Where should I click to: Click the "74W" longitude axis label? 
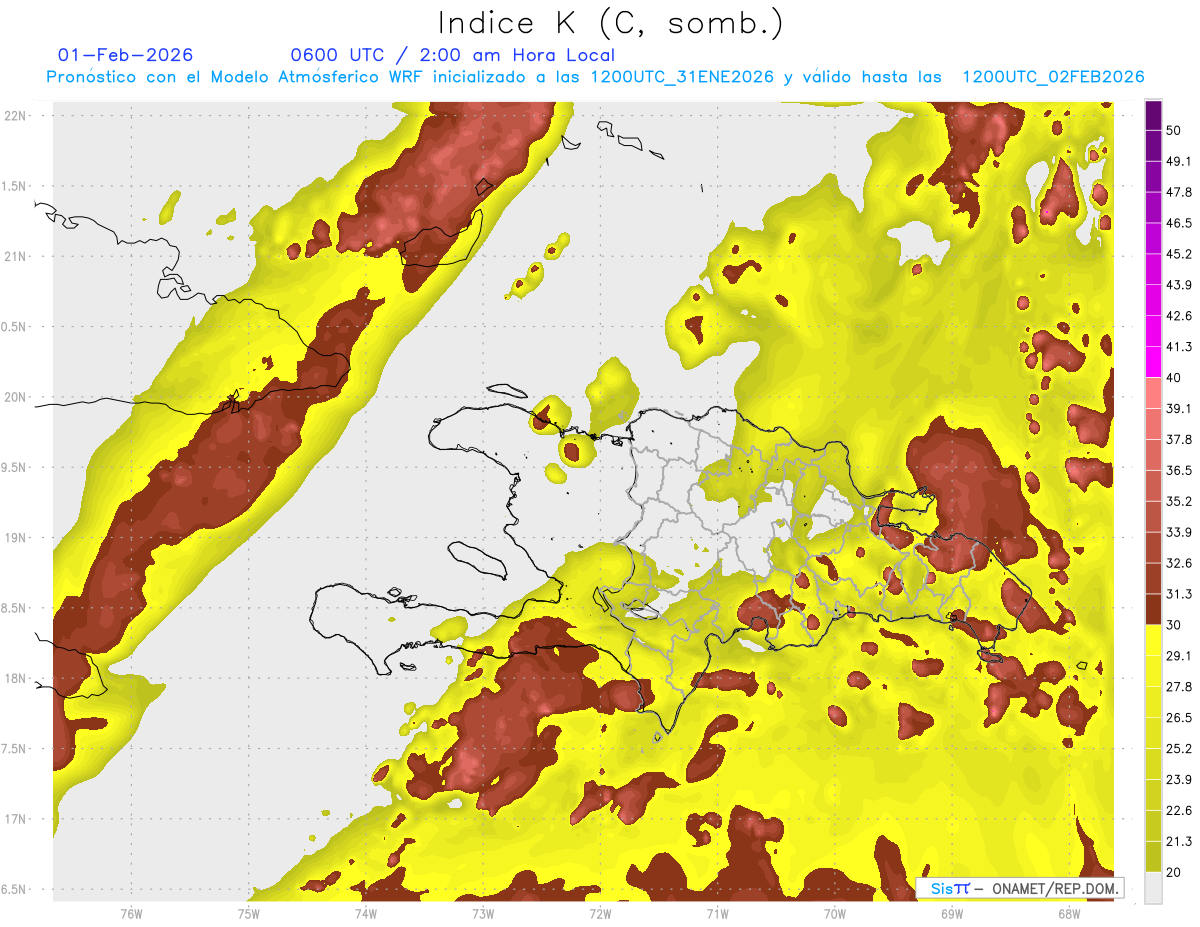[366, 913]
